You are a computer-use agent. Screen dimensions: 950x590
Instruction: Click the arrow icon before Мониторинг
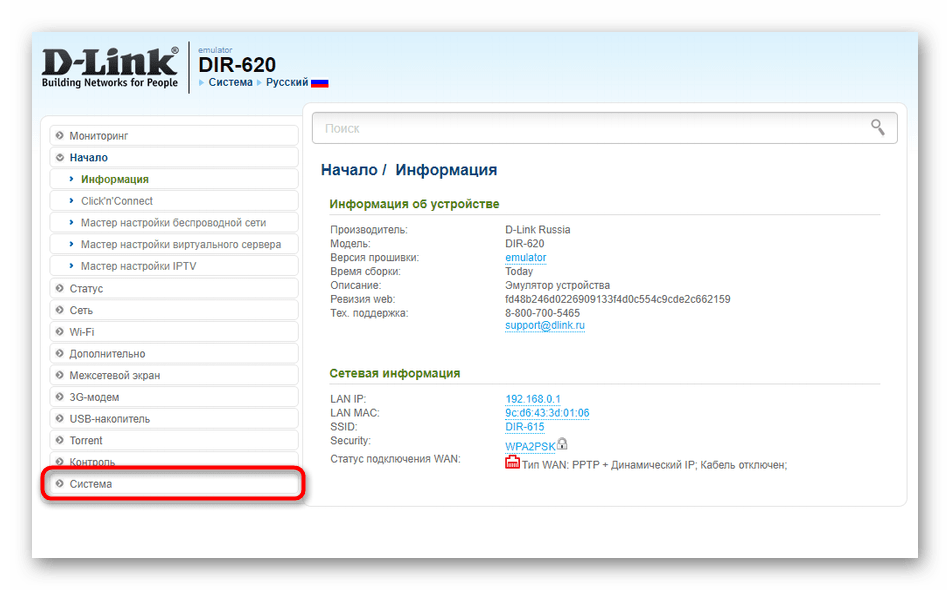point(59,136)
